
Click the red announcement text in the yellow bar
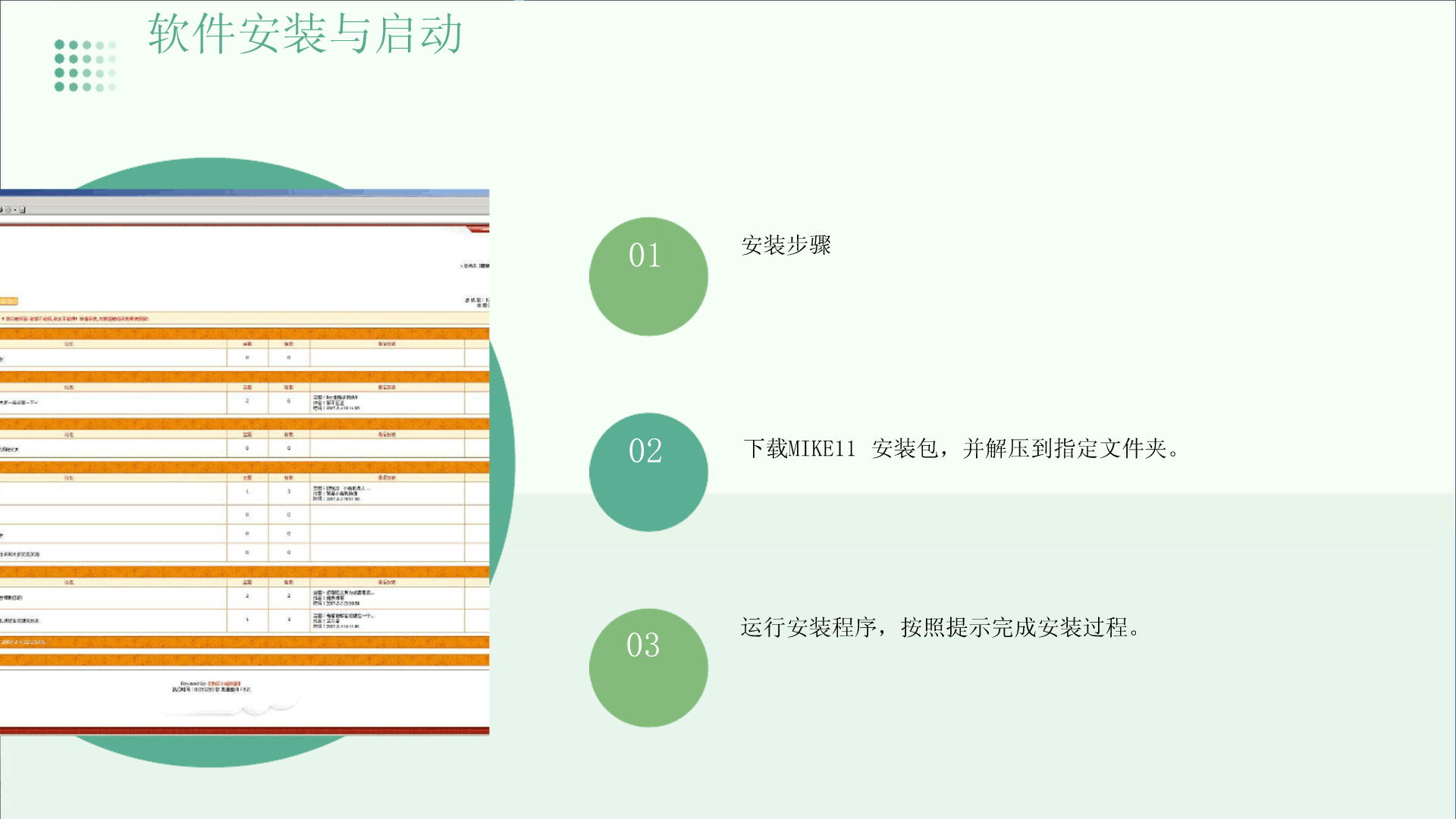coord(76,319)
